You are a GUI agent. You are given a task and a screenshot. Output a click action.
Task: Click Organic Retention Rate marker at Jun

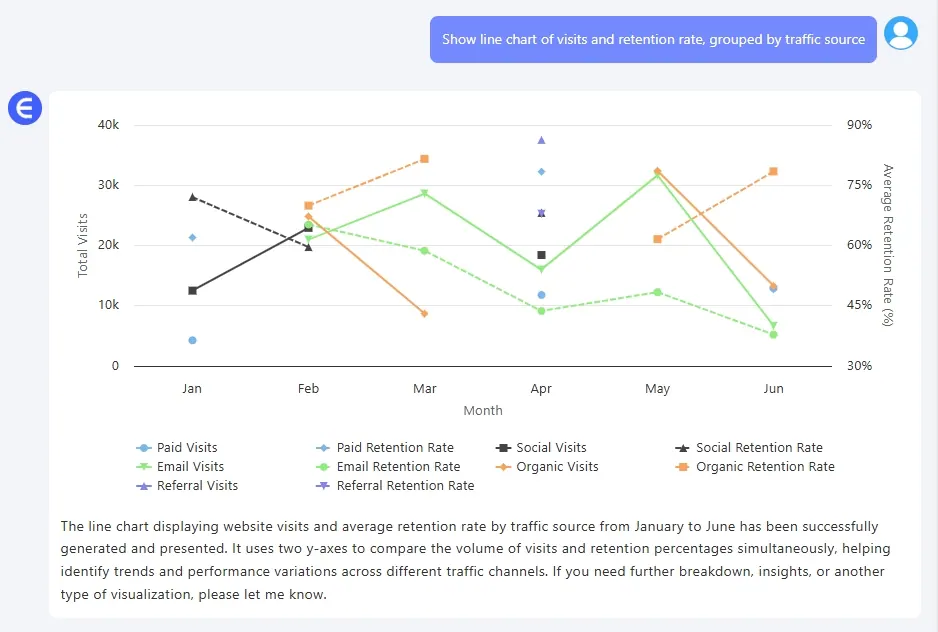773,172
